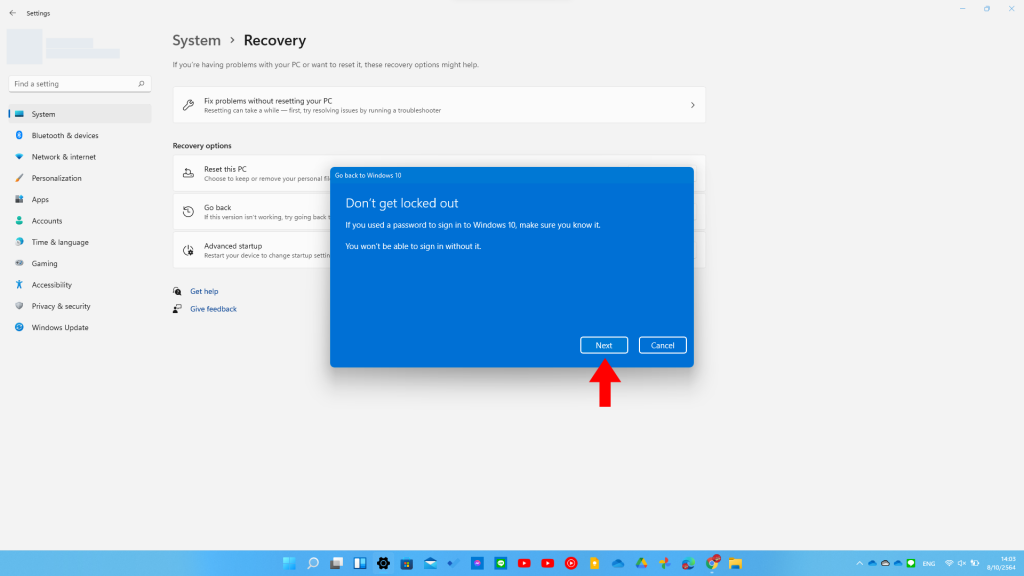Open the Advanced startup option row

tap(252, 250)
